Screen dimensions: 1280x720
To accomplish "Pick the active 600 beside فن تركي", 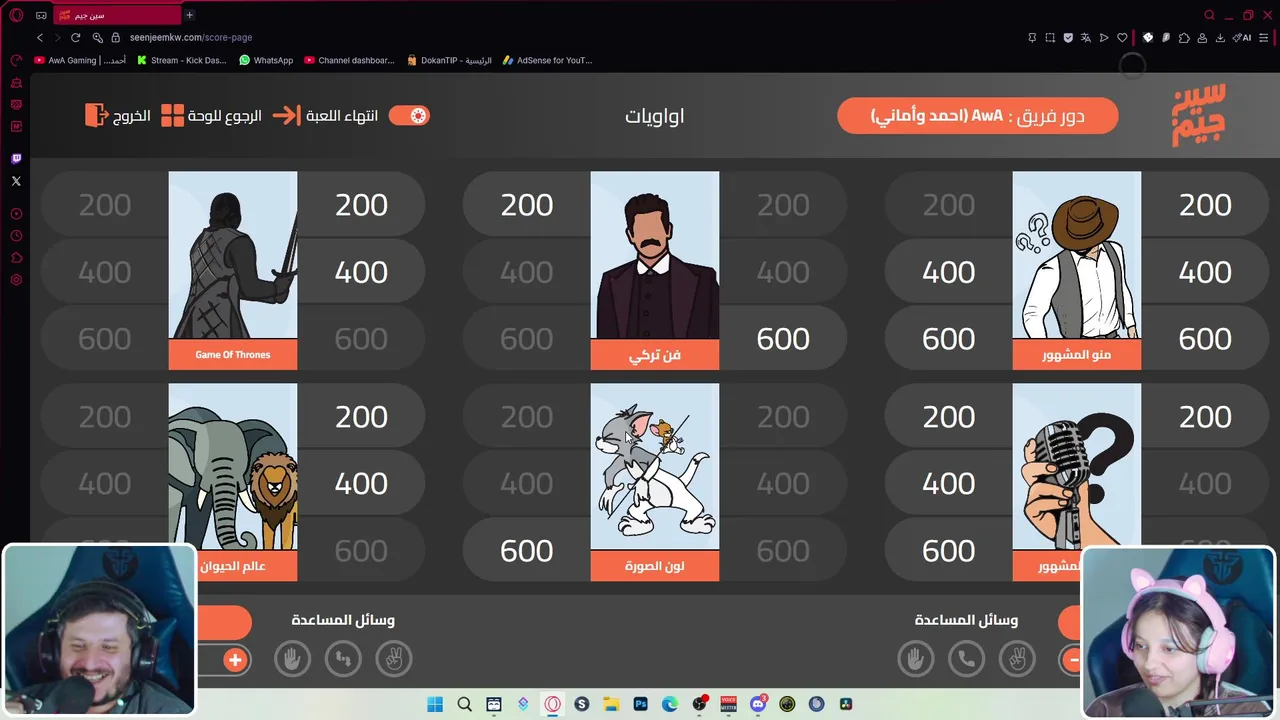I will pyautogui.click(x=783, y=339).
